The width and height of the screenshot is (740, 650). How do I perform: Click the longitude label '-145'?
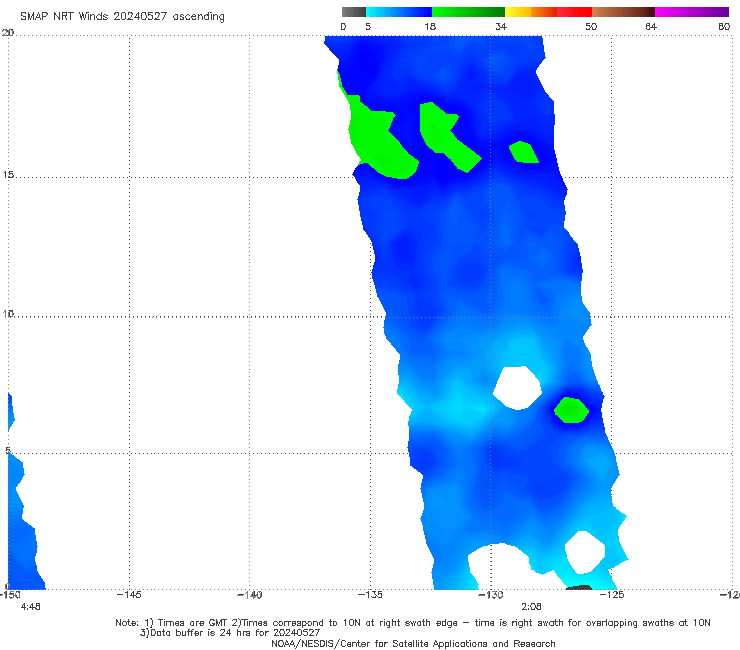[129, 595]
